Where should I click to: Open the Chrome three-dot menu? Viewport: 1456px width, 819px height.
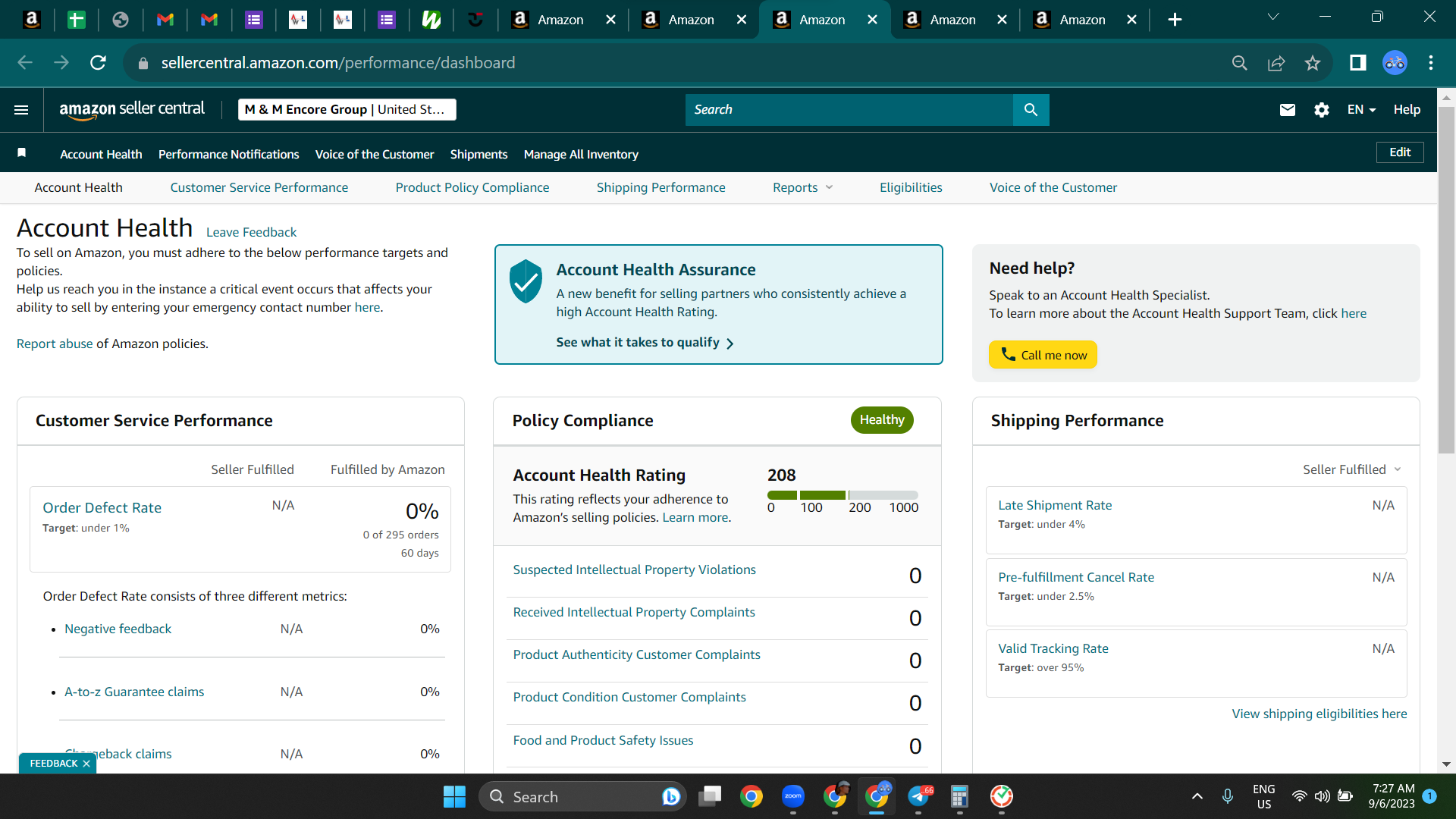point(1431,63)
